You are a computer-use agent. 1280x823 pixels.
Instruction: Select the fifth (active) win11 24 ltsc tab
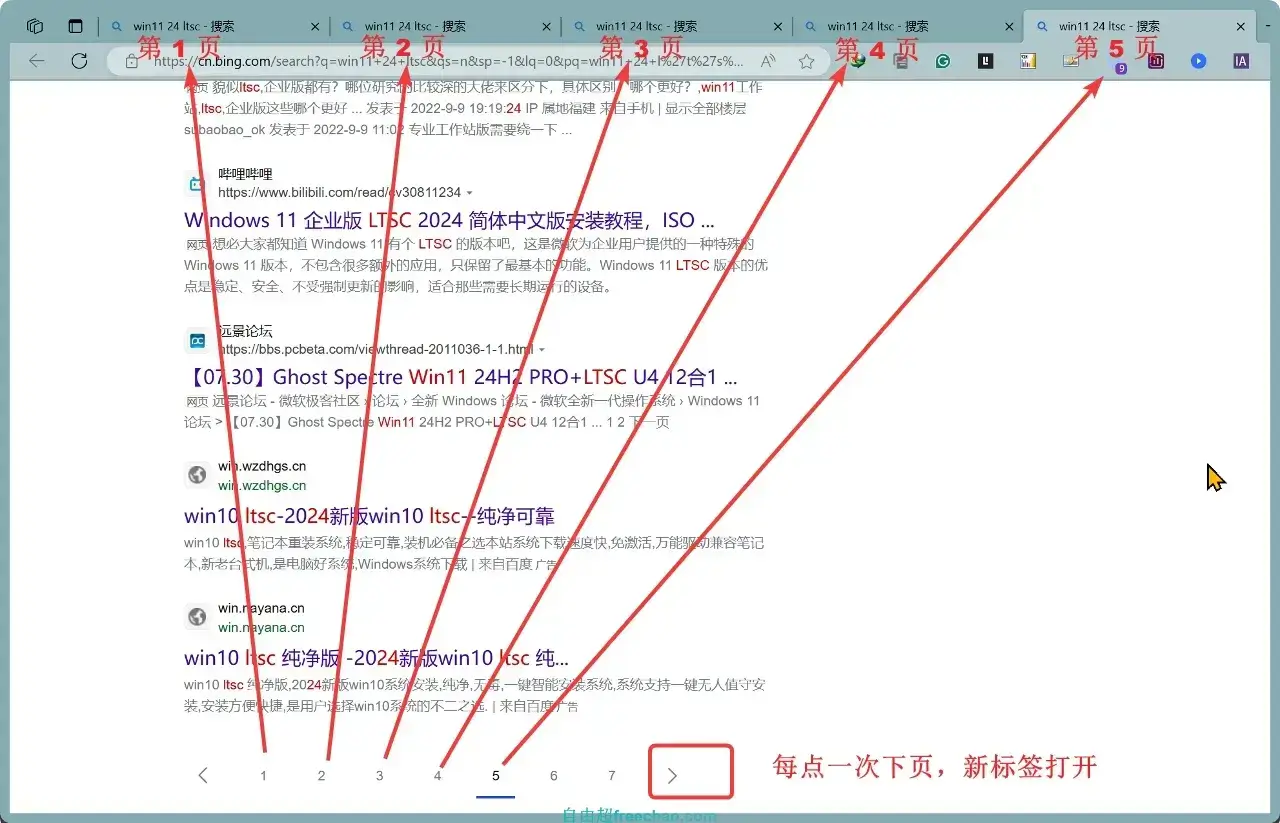click(x=1140, y=27)
